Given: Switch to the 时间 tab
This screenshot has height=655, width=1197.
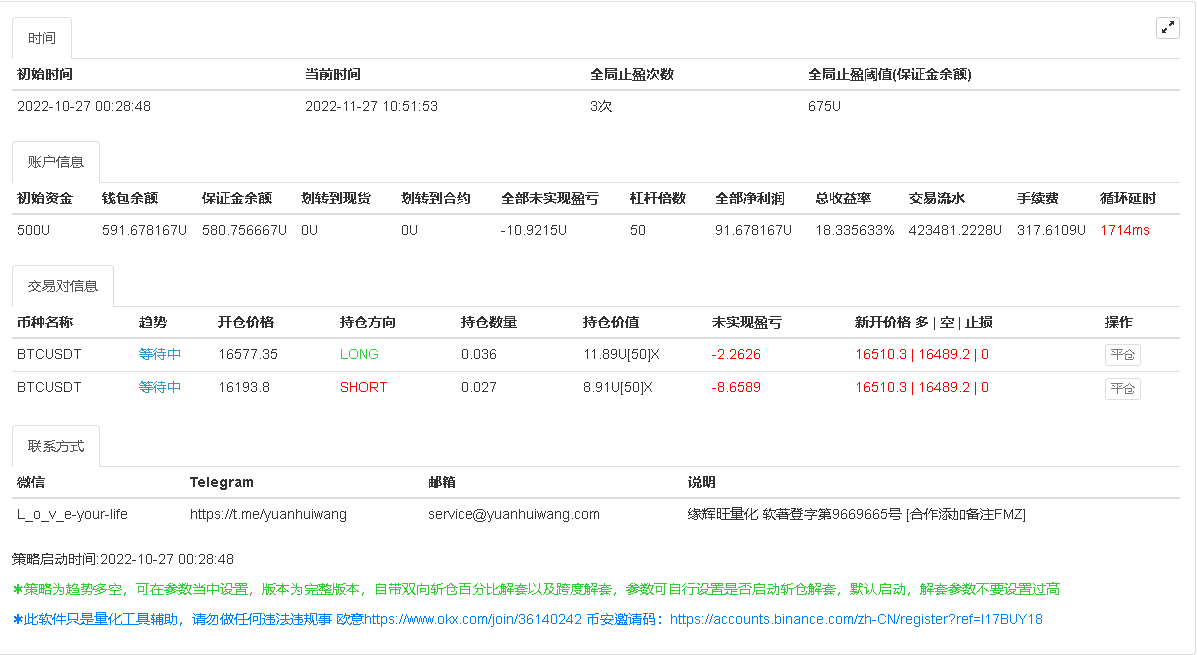Looking at the screenshot, I should click(x=42, y=39).
